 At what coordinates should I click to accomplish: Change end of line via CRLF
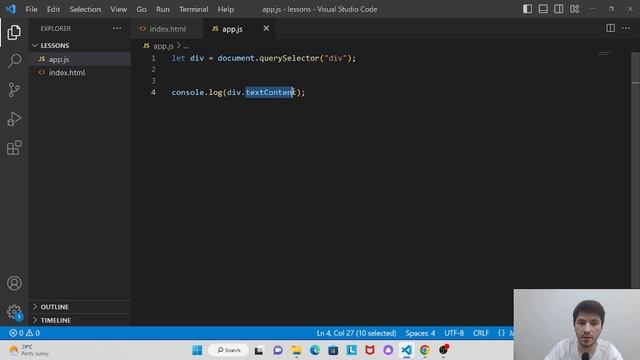coord(481,333)
